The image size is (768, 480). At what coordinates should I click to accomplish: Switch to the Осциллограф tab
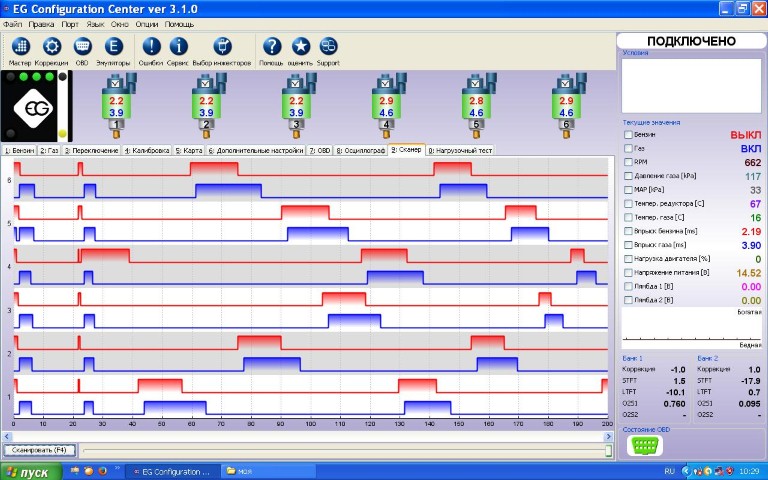tap(361, 150)
